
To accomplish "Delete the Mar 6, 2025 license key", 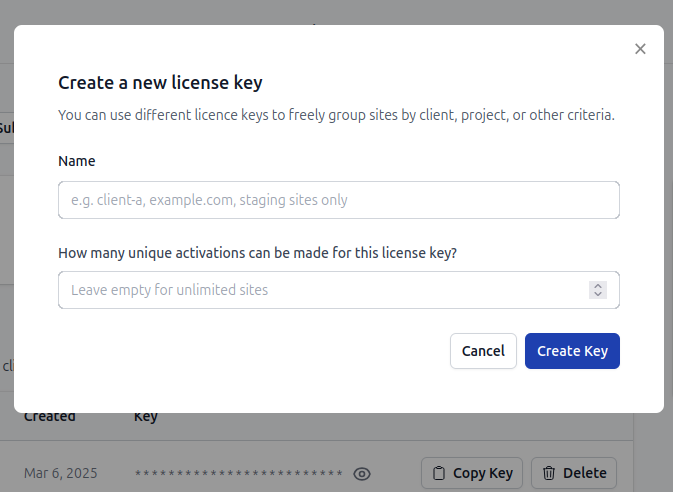I will [574, 473].
